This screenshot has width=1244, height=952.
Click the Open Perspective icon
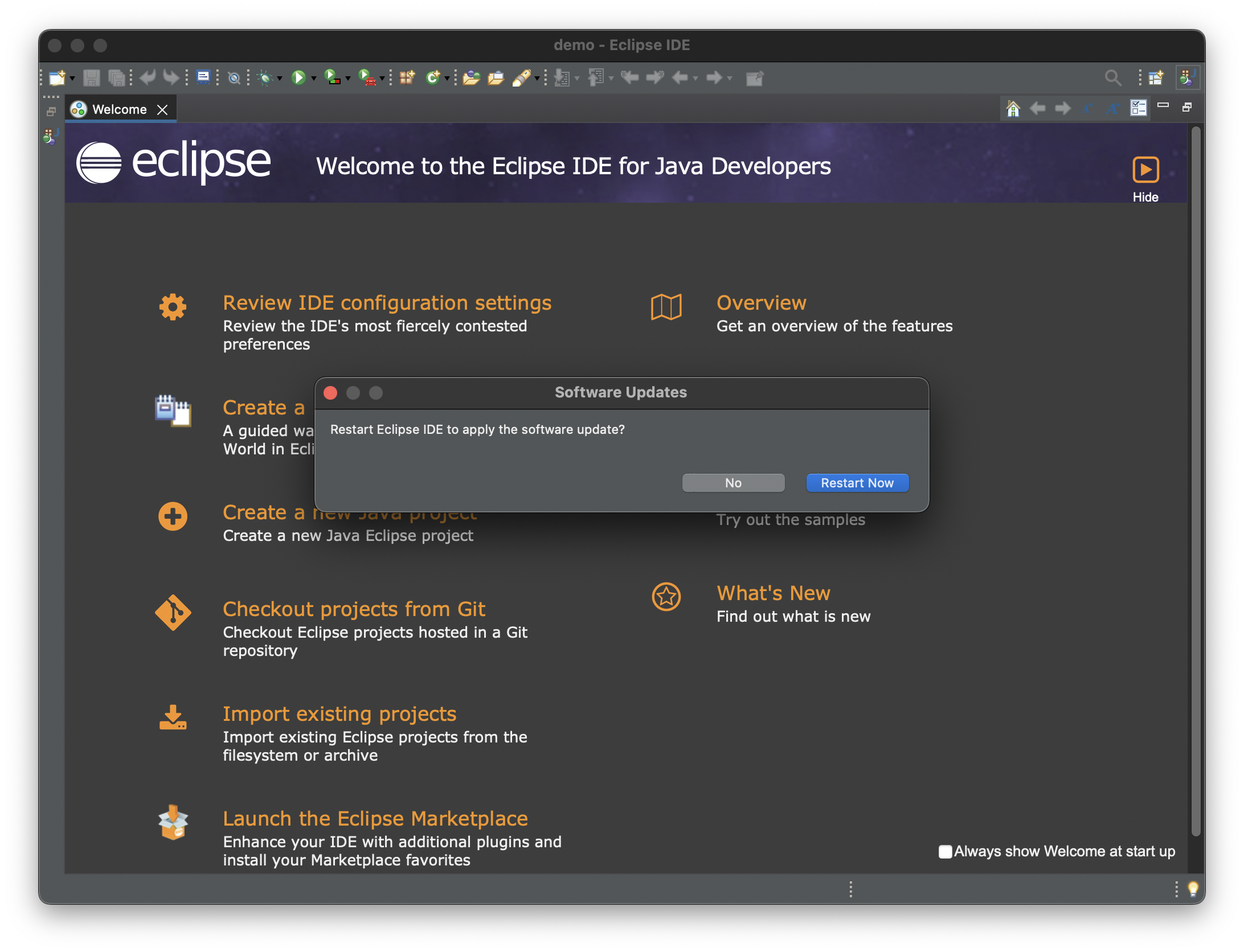1156,77
